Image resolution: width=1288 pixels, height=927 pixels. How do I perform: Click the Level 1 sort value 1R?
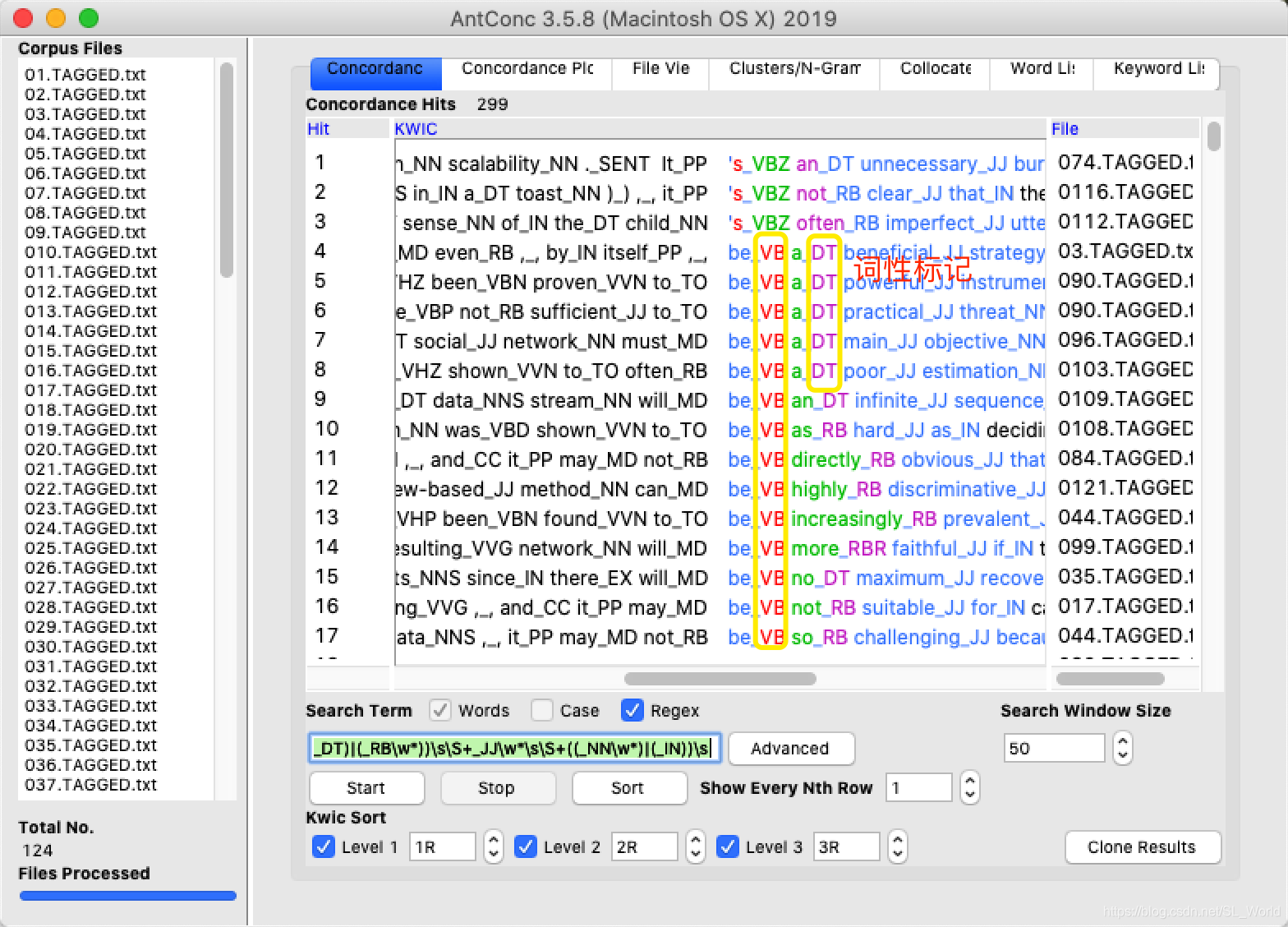pos(442,847)
